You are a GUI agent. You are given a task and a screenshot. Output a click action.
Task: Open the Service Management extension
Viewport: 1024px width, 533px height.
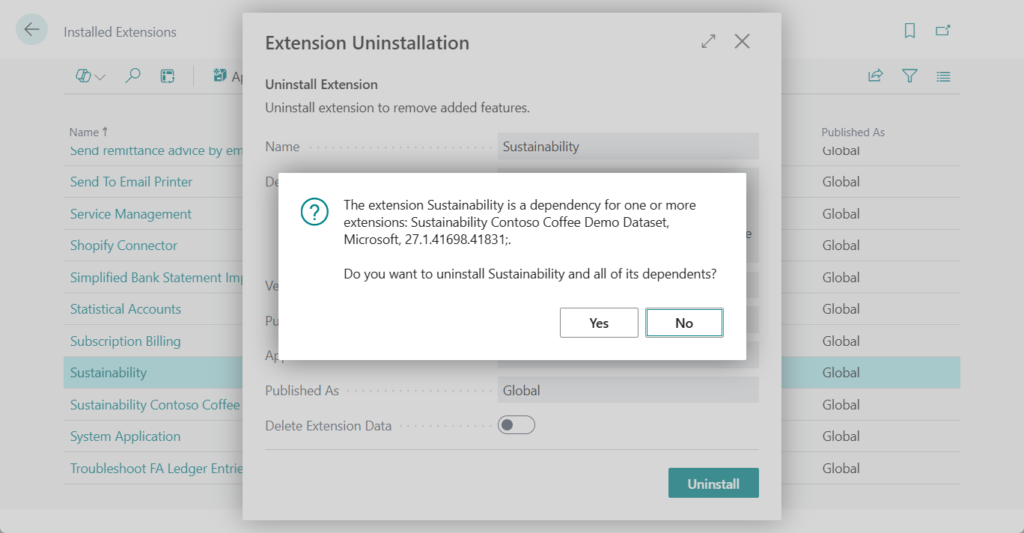[131, 214]
